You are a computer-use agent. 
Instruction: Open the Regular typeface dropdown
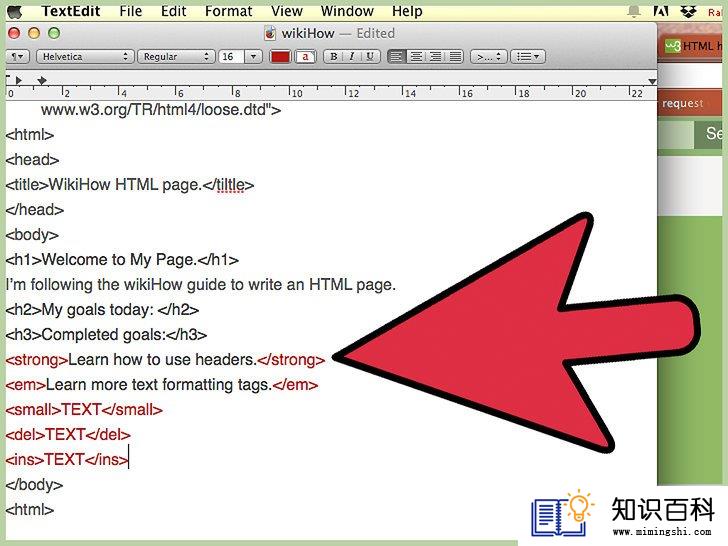point(176,57)
